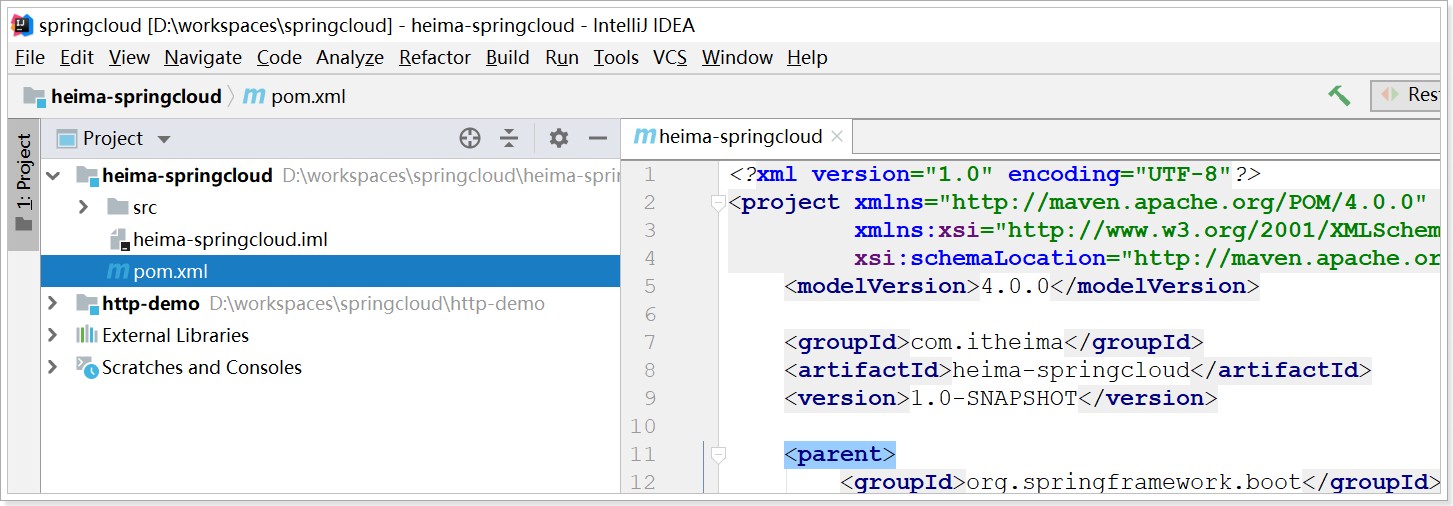The image size is (1453, 506).
Task: Open the VCS menu
Action: [x=670, y=57]
